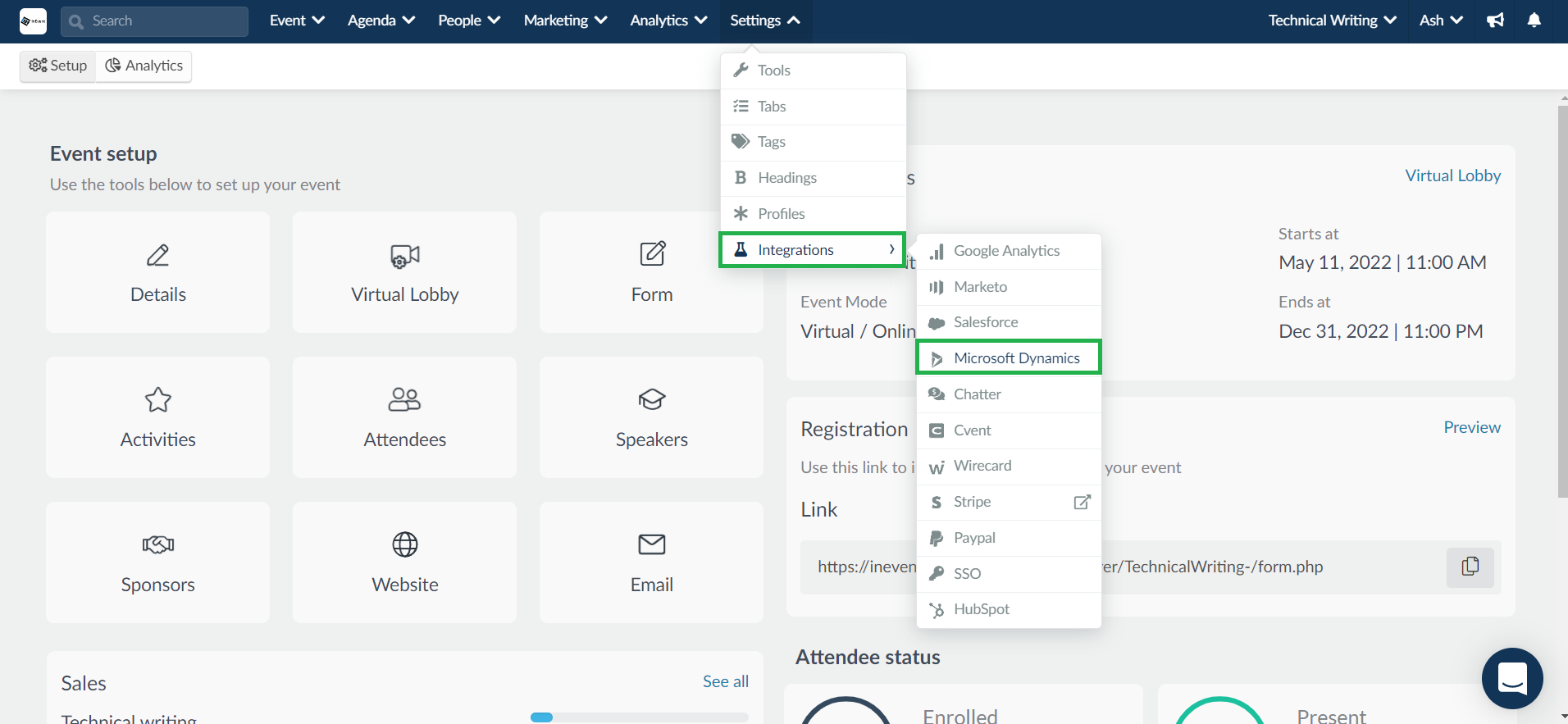1568x724 pixels.
Task: Select Headings in the Settings menu
Action: (813, 178)
